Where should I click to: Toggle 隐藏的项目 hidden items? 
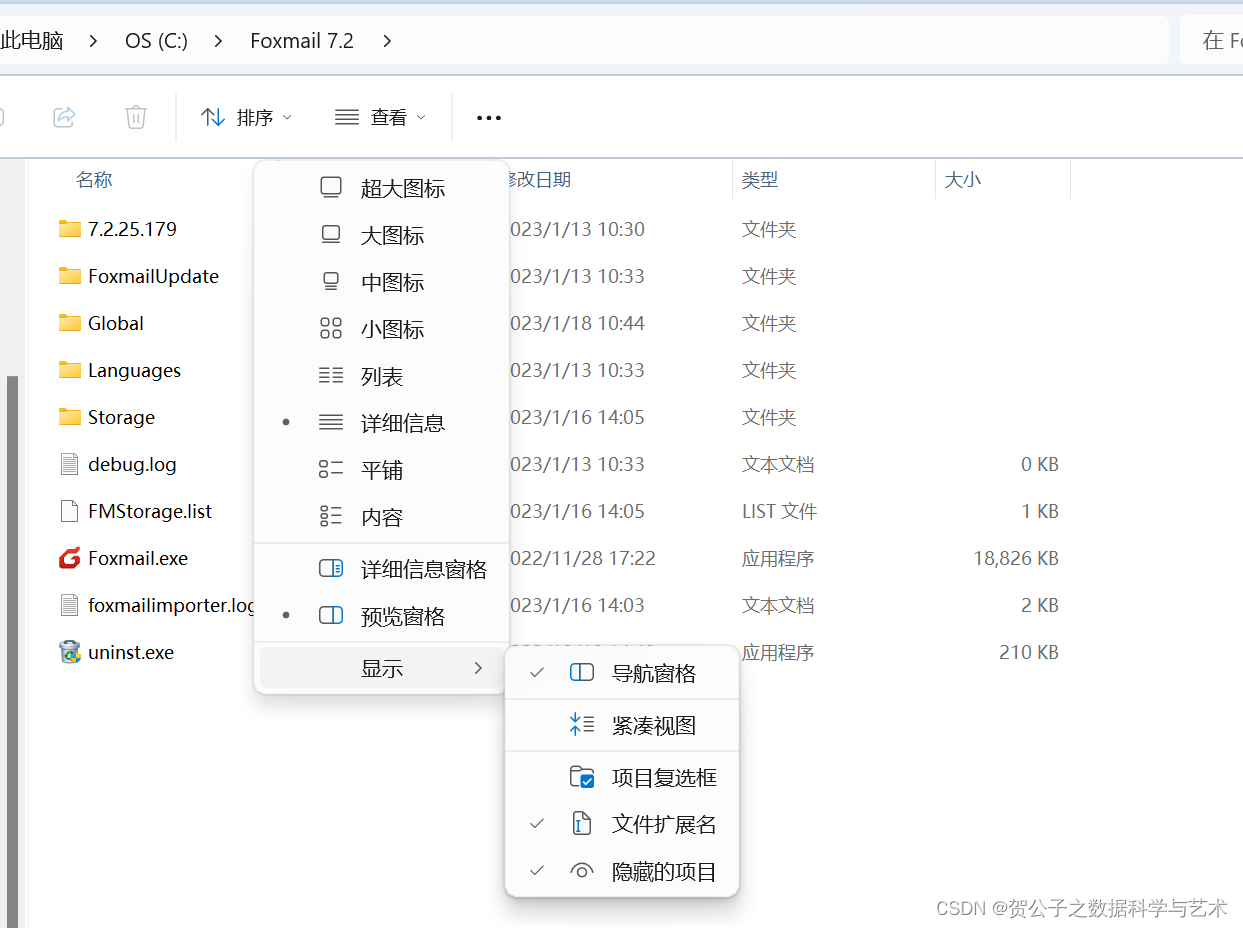click(622, 871)
